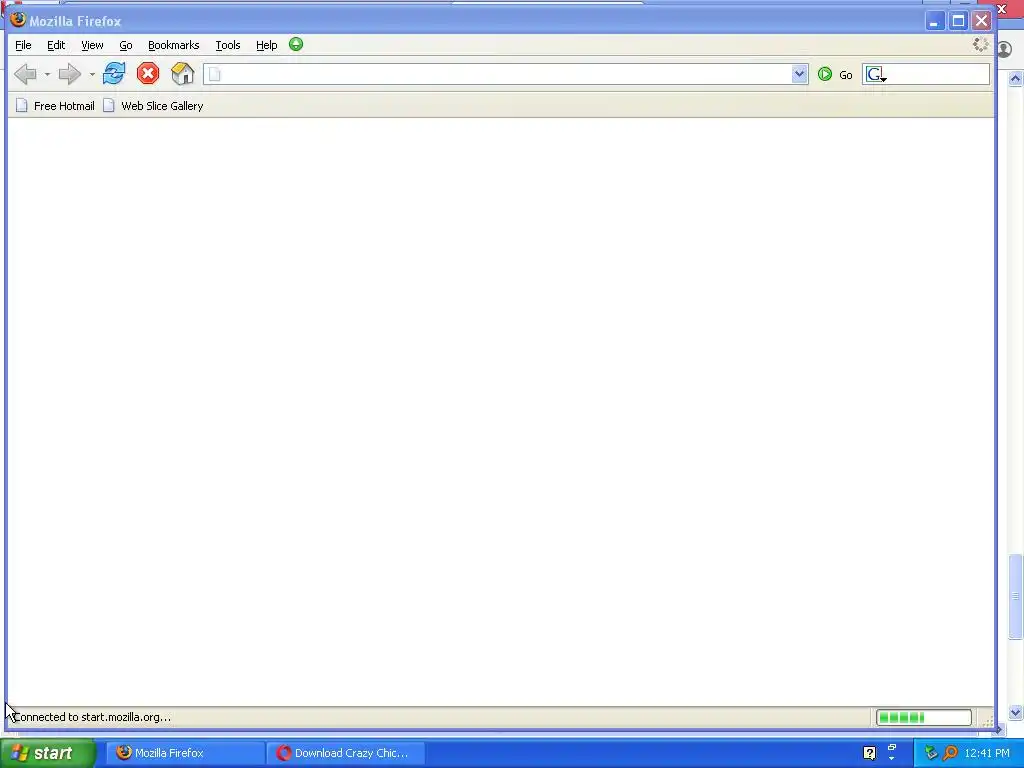This screenshot has height=768, width=1024.
Task: Click the status text 'Connected to start.mozilla.org...'
Action: [92, 717]
